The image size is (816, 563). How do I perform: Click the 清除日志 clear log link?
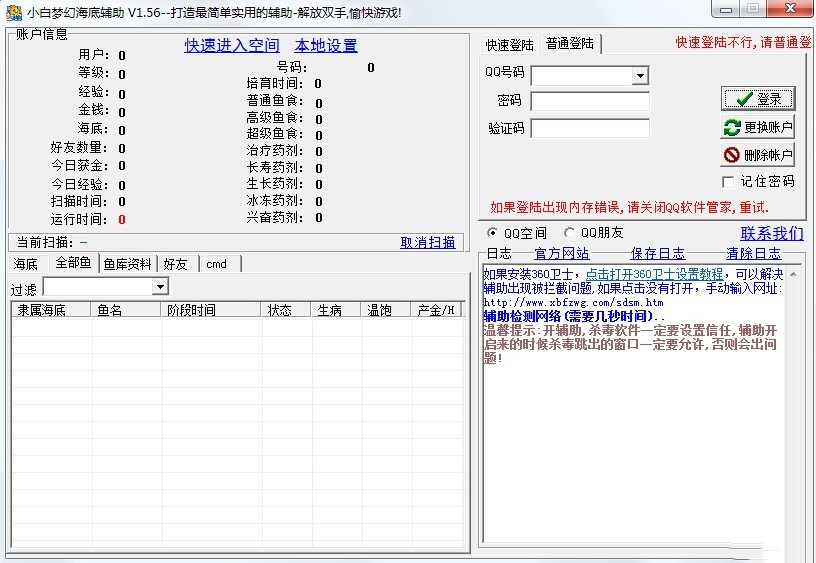(x=754, y=253)
